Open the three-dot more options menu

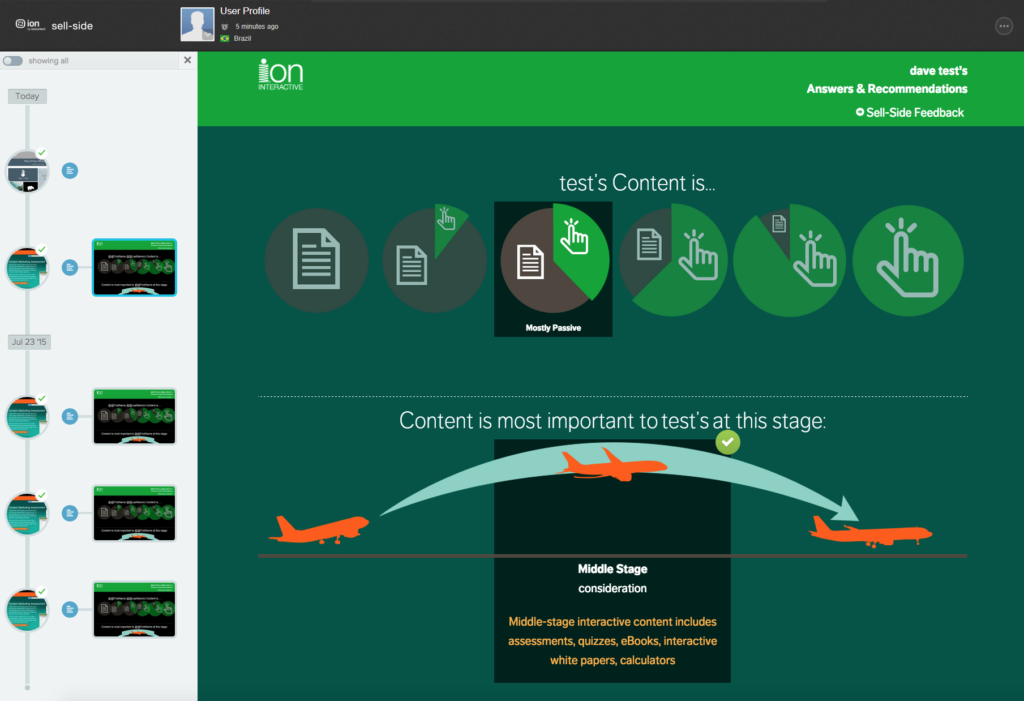[x=1004, y=26]
